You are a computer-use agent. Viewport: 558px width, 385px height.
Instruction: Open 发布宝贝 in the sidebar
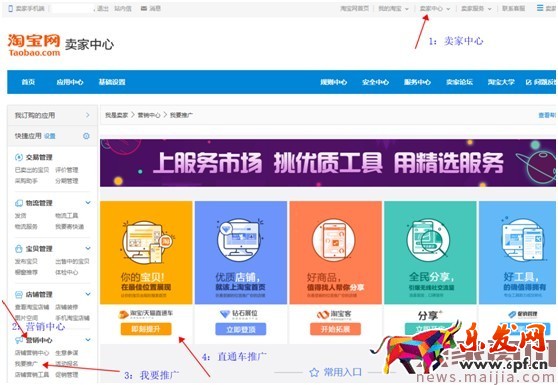(x=26, y=261)
